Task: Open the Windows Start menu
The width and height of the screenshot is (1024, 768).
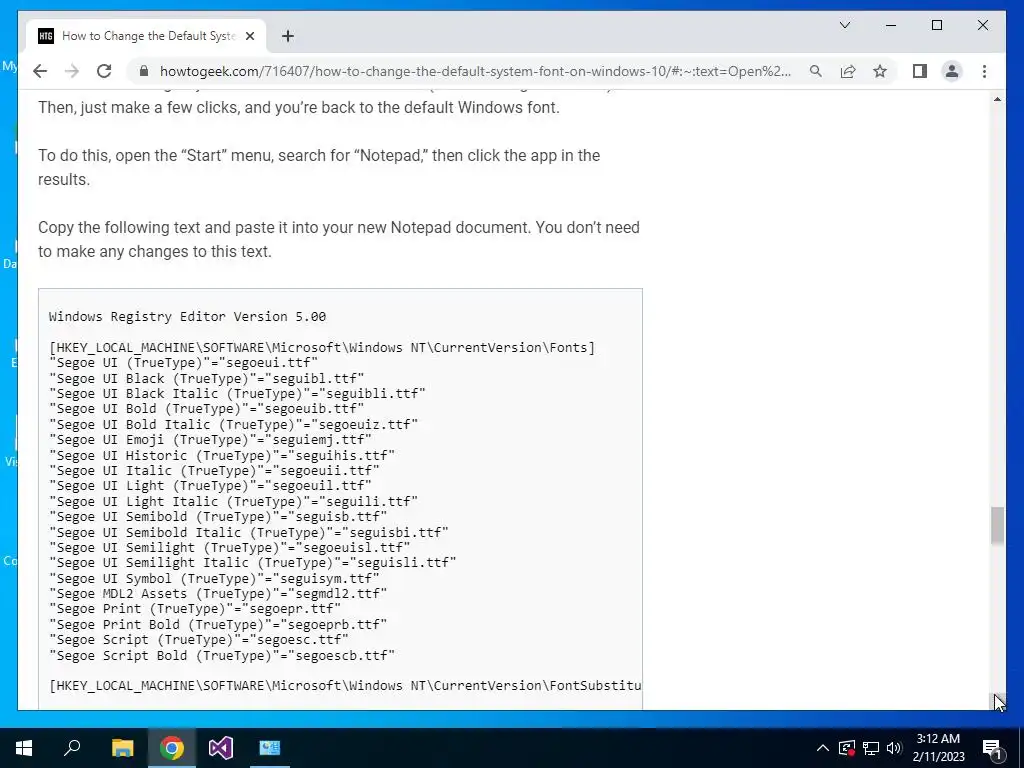Action: (24, 748)
